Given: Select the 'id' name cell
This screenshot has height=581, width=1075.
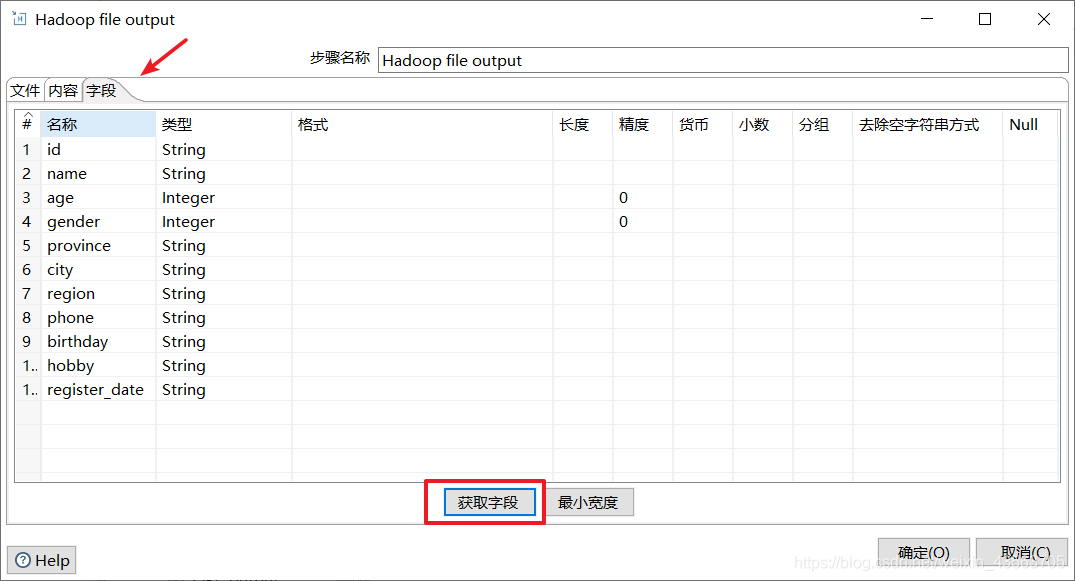Looking at the screenshot, I should pos(98,150).
